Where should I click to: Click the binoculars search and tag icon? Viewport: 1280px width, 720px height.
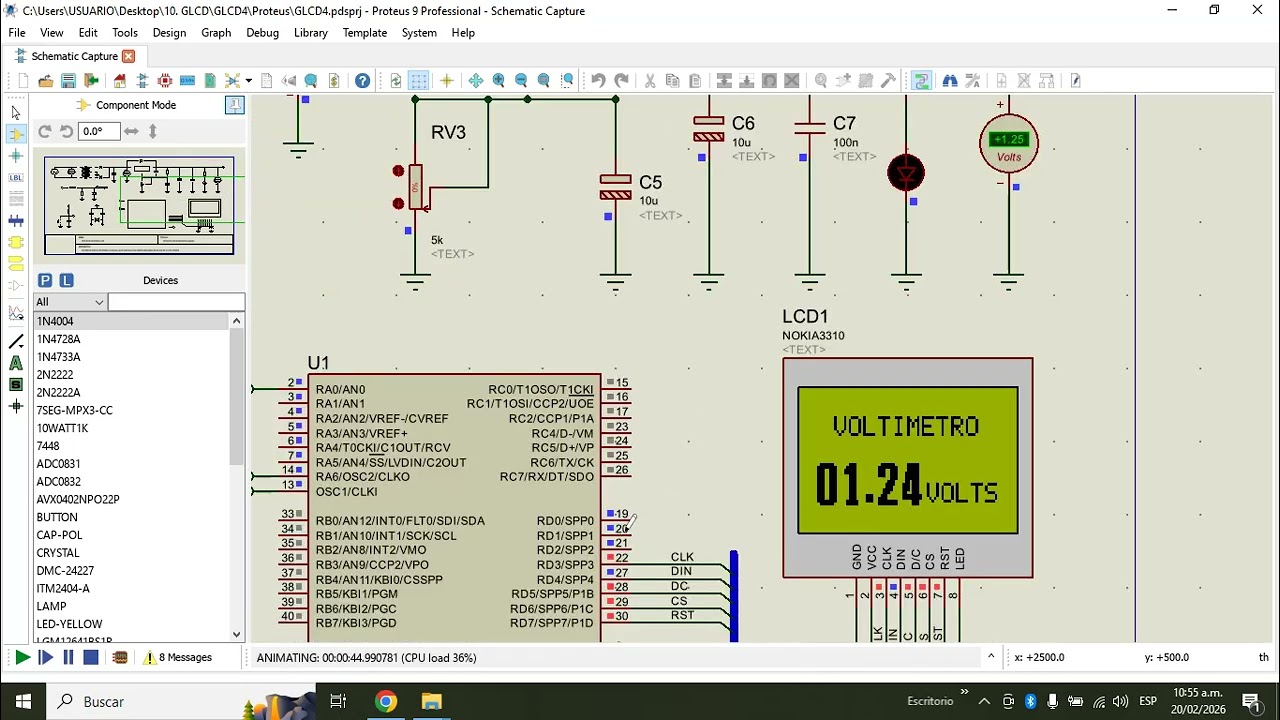(950, 81)
